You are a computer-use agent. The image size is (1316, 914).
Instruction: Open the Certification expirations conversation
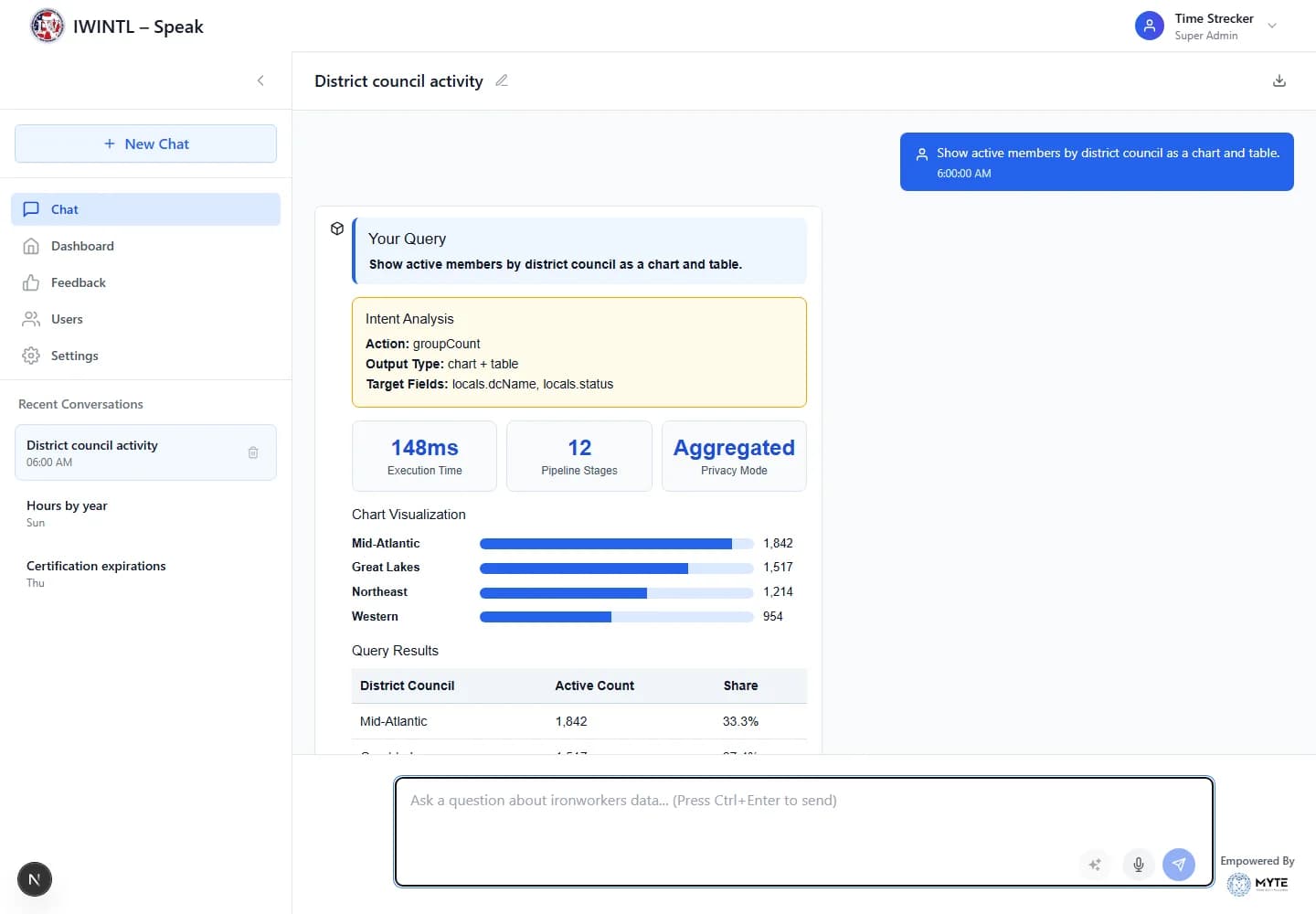[145, 573]
